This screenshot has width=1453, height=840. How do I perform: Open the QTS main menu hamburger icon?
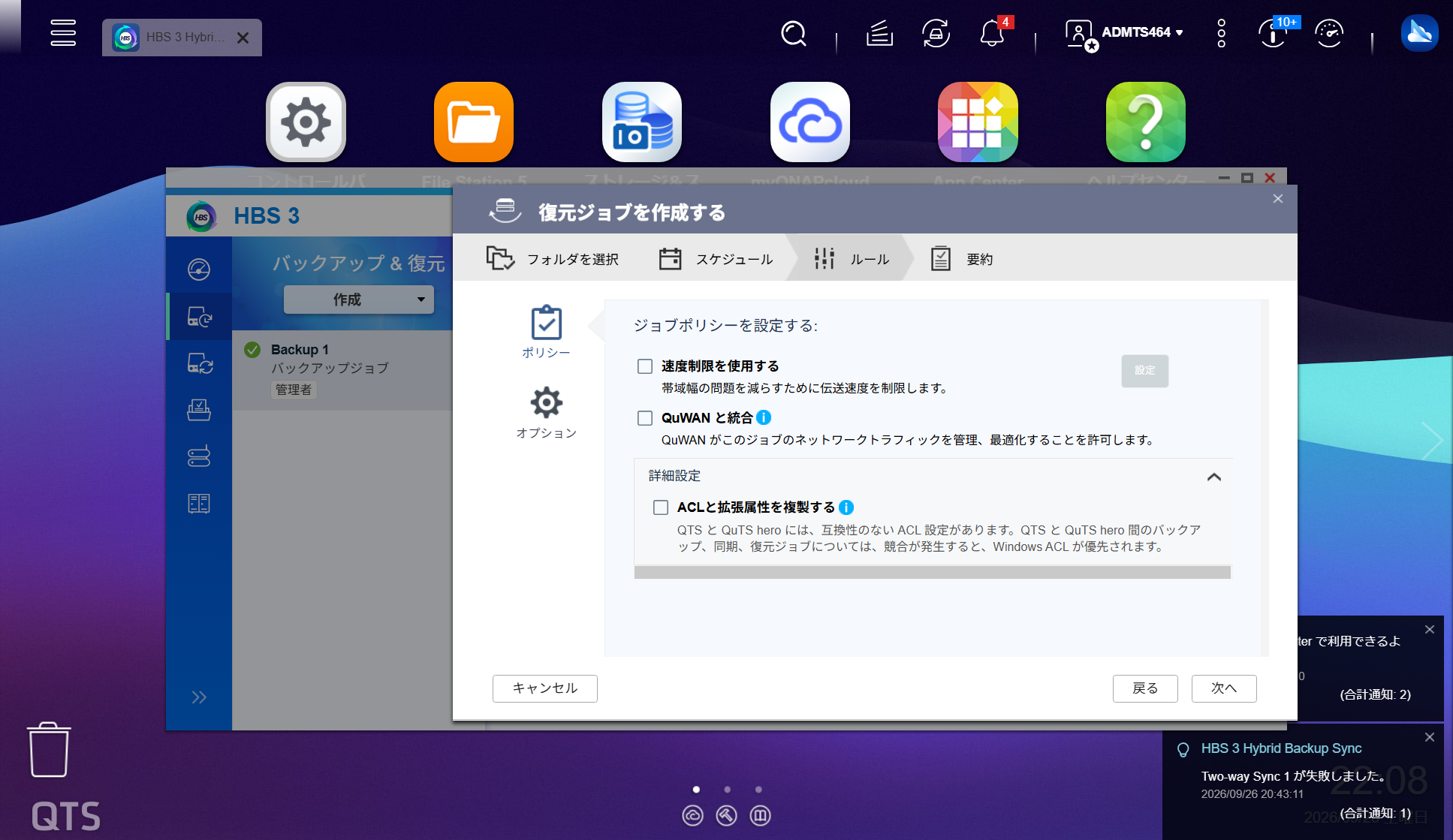point(63,33)
